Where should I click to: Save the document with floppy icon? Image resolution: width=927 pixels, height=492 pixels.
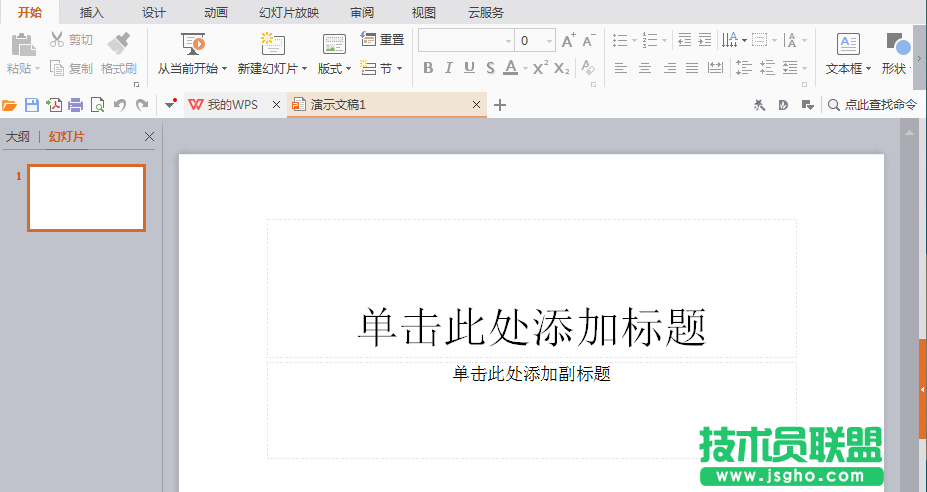[x=32, y=105]
